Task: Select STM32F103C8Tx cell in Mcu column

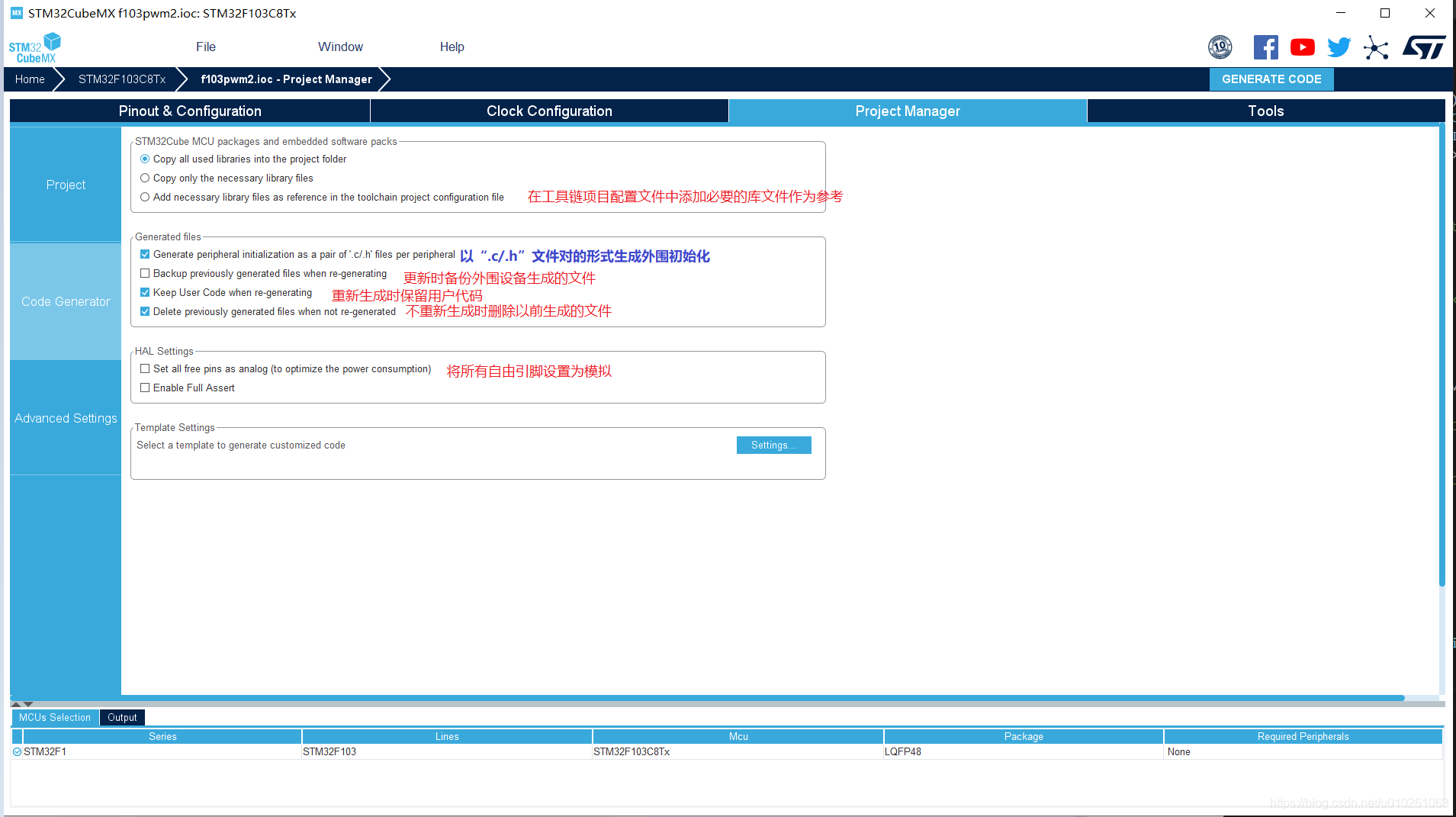Action: [738, 751]
